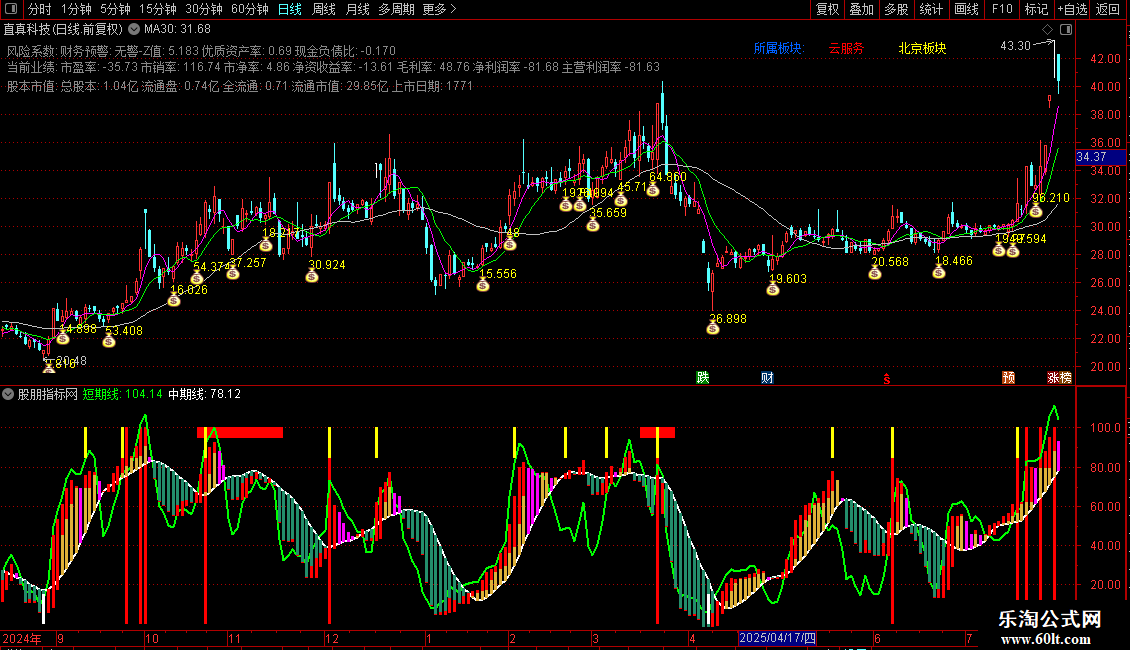Open the F10 company info

point(1002,9)
